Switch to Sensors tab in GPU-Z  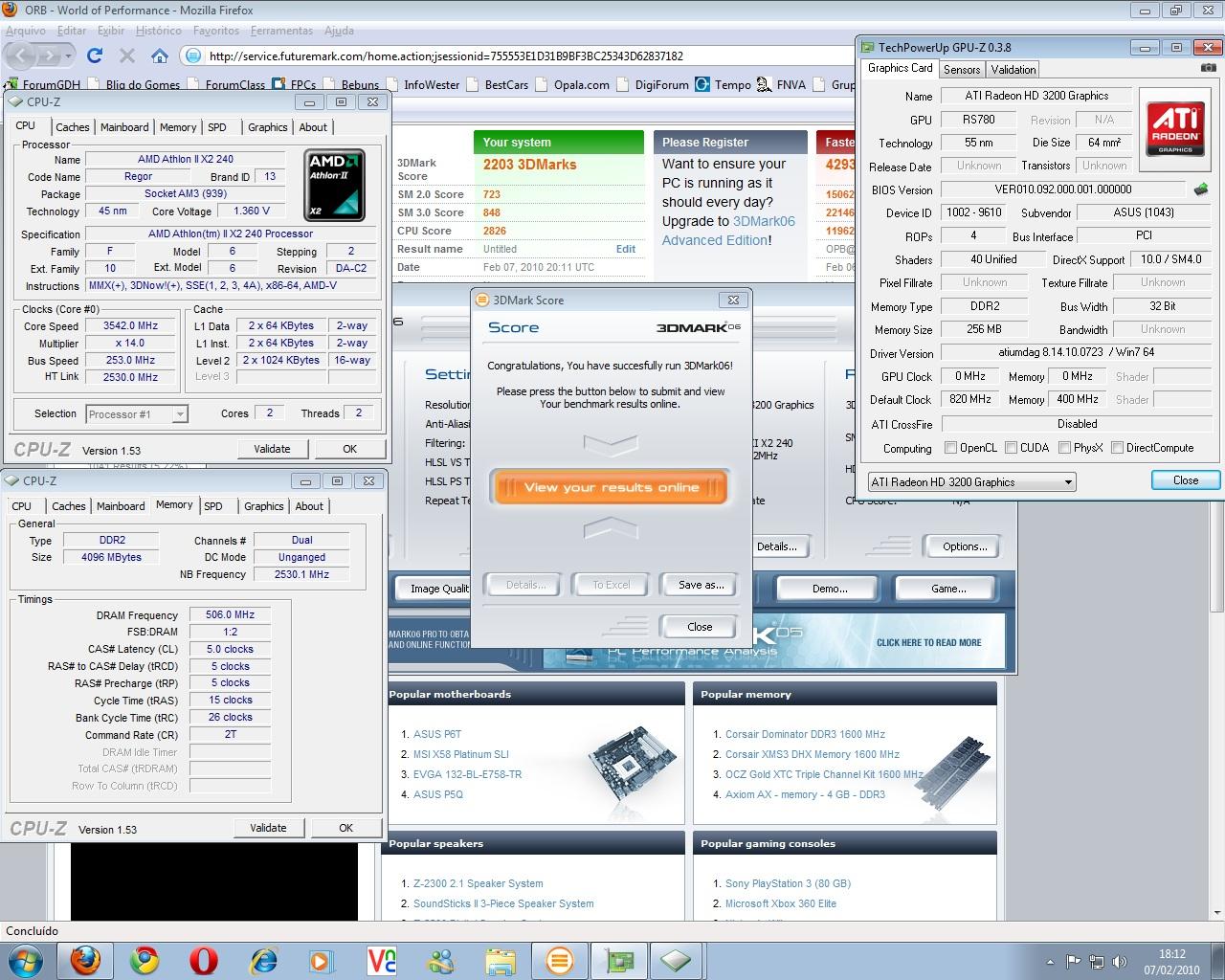coord(961,69)
